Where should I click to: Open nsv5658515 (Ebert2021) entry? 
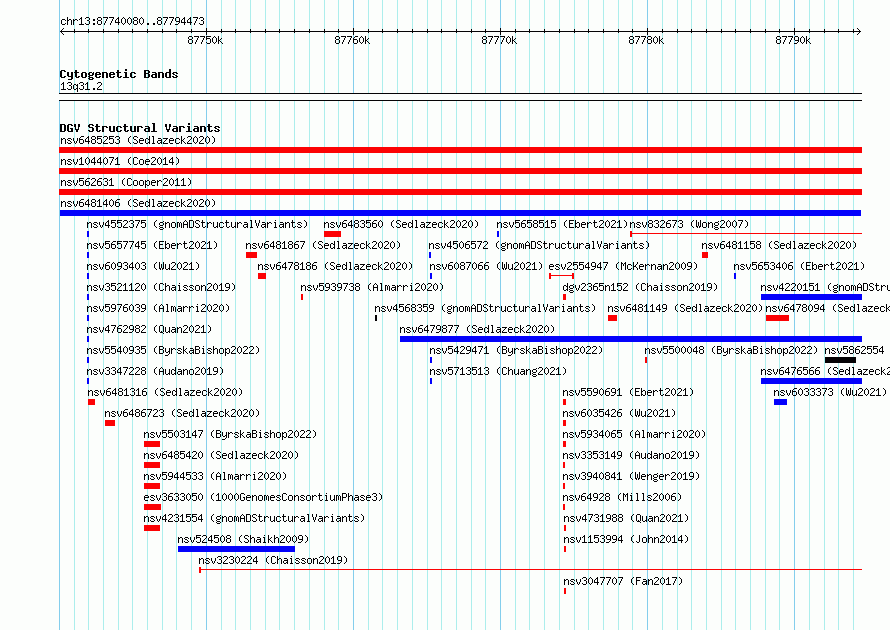[562, 224]
